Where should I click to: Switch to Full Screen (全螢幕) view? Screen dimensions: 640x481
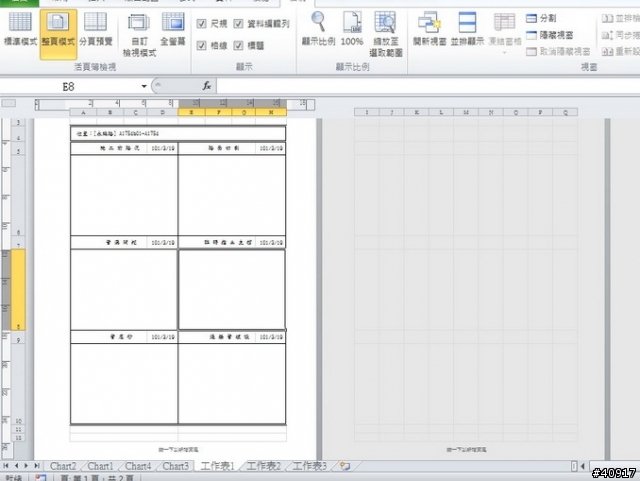173,31
